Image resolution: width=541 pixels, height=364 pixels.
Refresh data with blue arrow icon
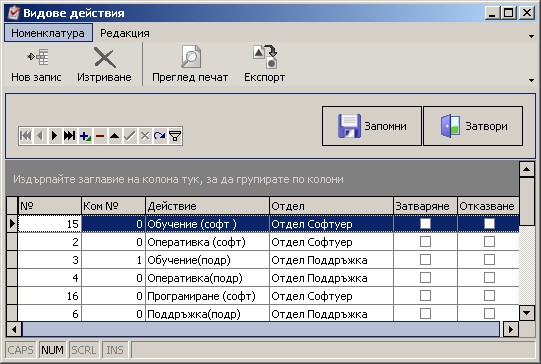pyautogui.click(x=160, y=136)
